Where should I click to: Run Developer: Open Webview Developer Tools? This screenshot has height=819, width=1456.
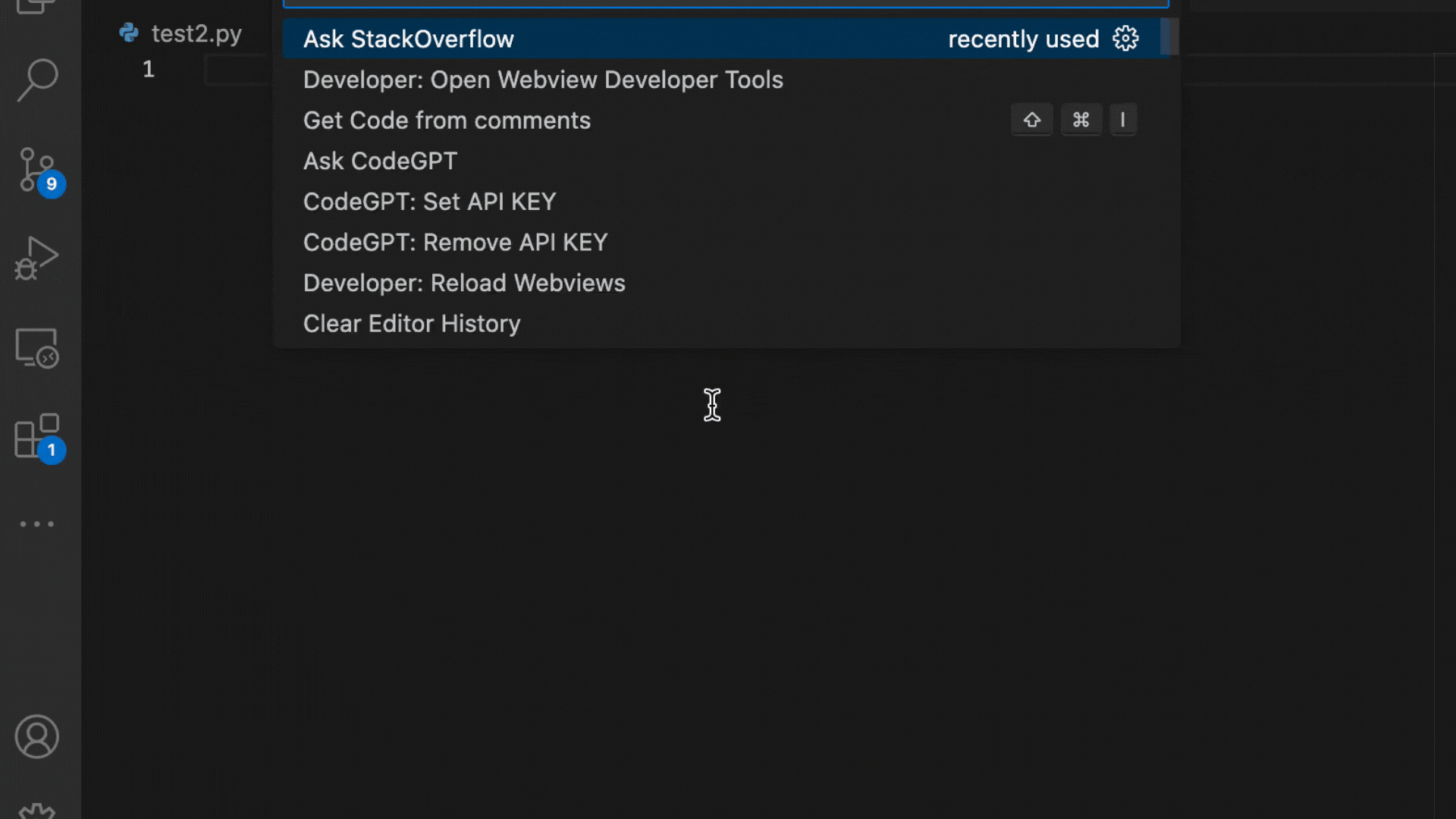point(543,80)
